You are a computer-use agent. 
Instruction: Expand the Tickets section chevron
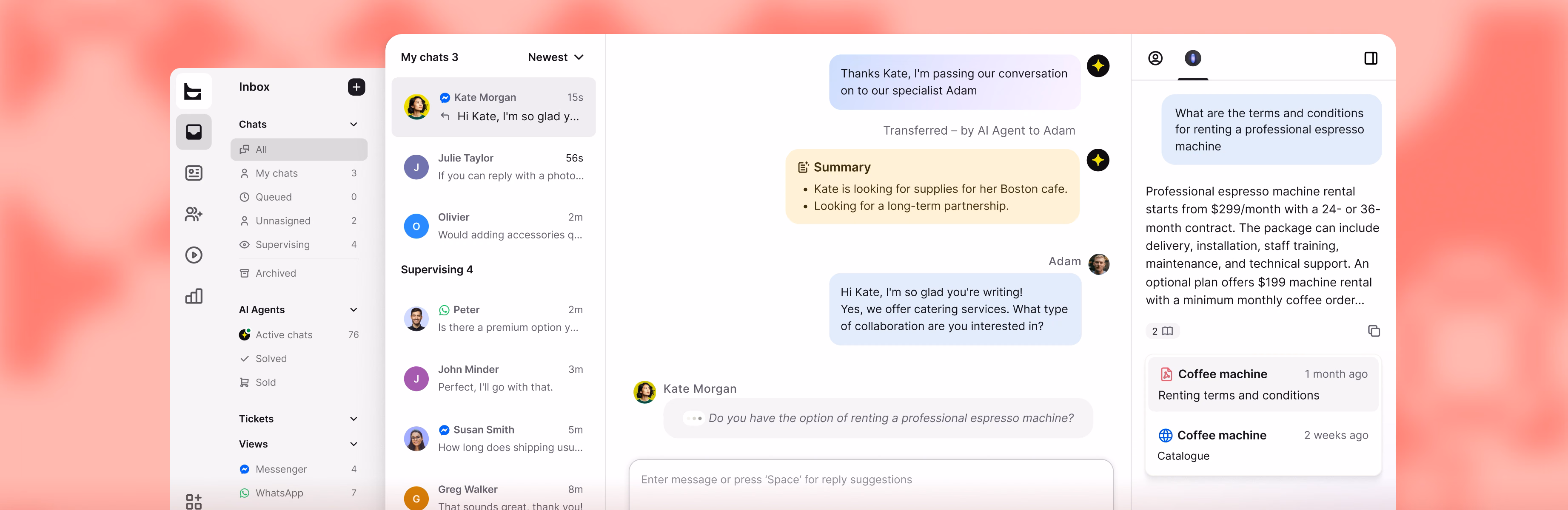click(354, 419)
